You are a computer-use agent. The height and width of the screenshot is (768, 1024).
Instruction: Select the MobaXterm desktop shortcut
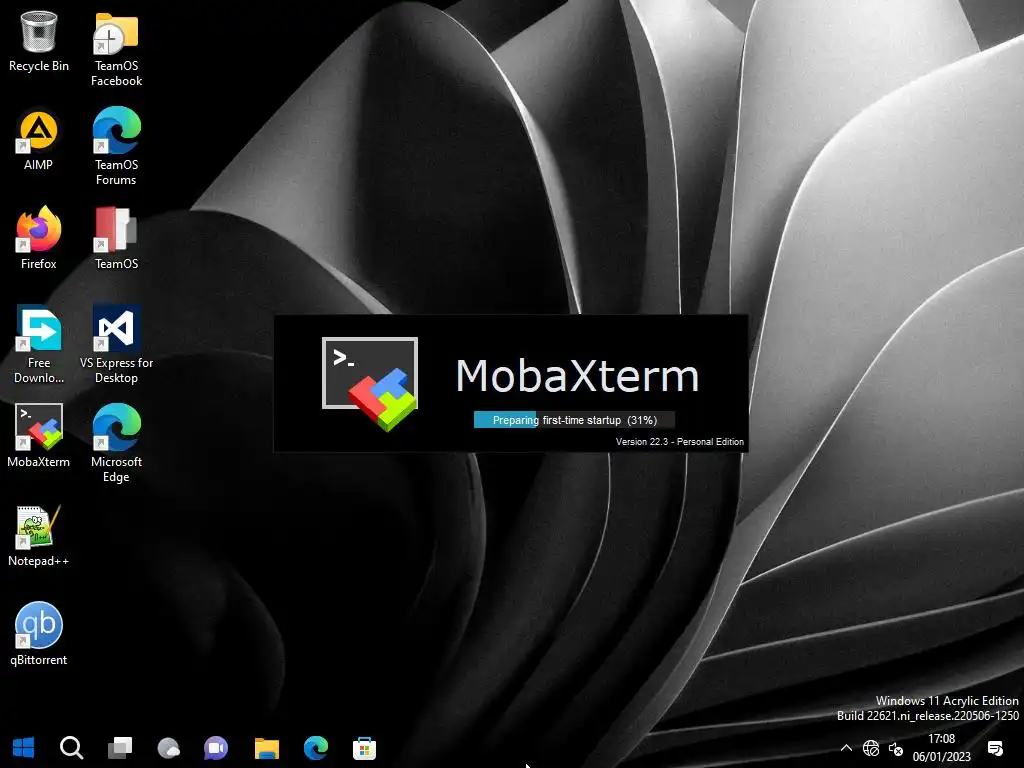39,436
